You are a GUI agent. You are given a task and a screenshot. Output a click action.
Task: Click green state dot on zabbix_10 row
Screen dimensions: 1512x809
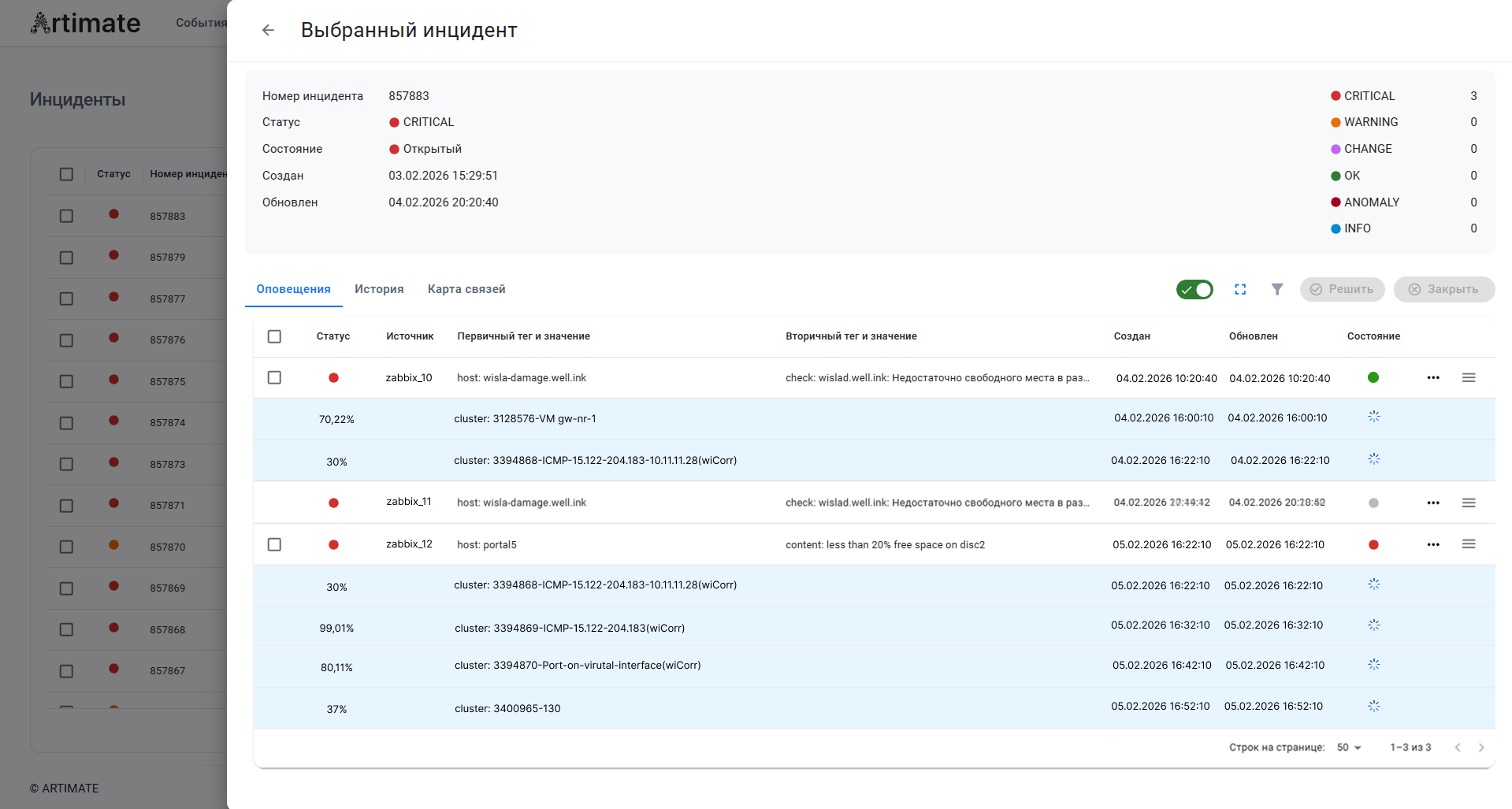[x=1373, y=377]
